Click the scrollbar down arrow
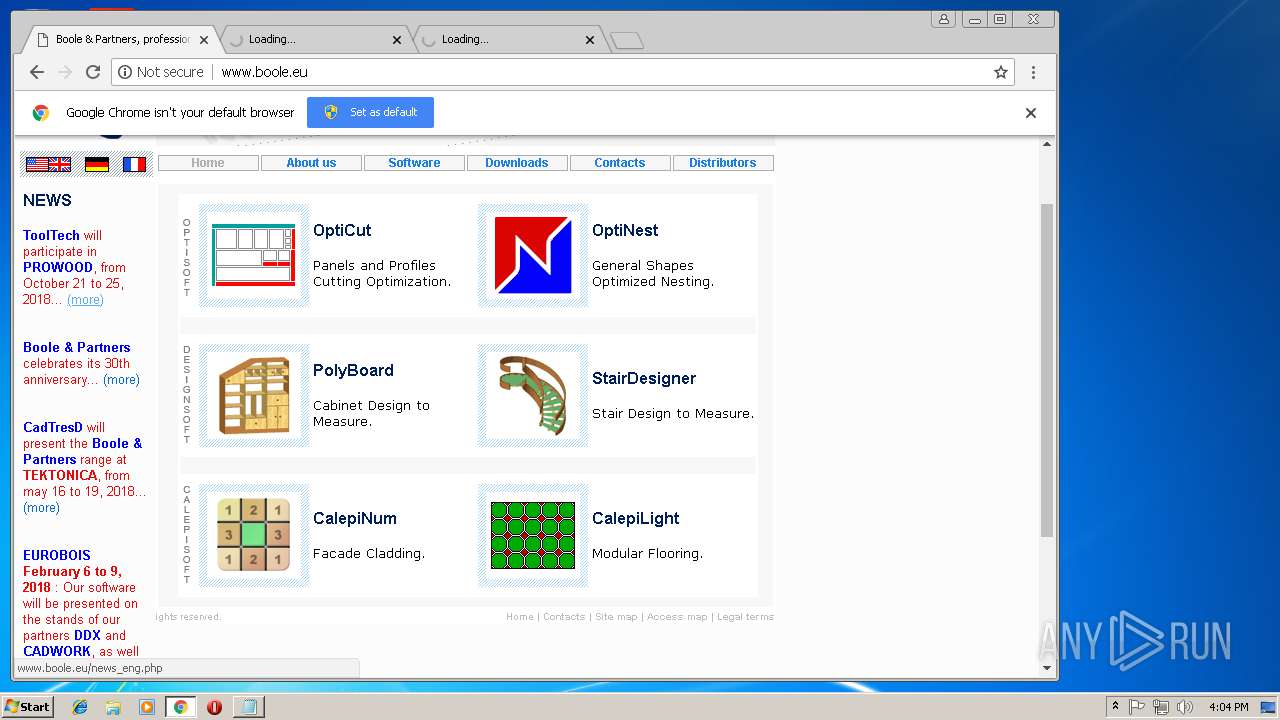1280x720 pixels. pos(1047,668)
